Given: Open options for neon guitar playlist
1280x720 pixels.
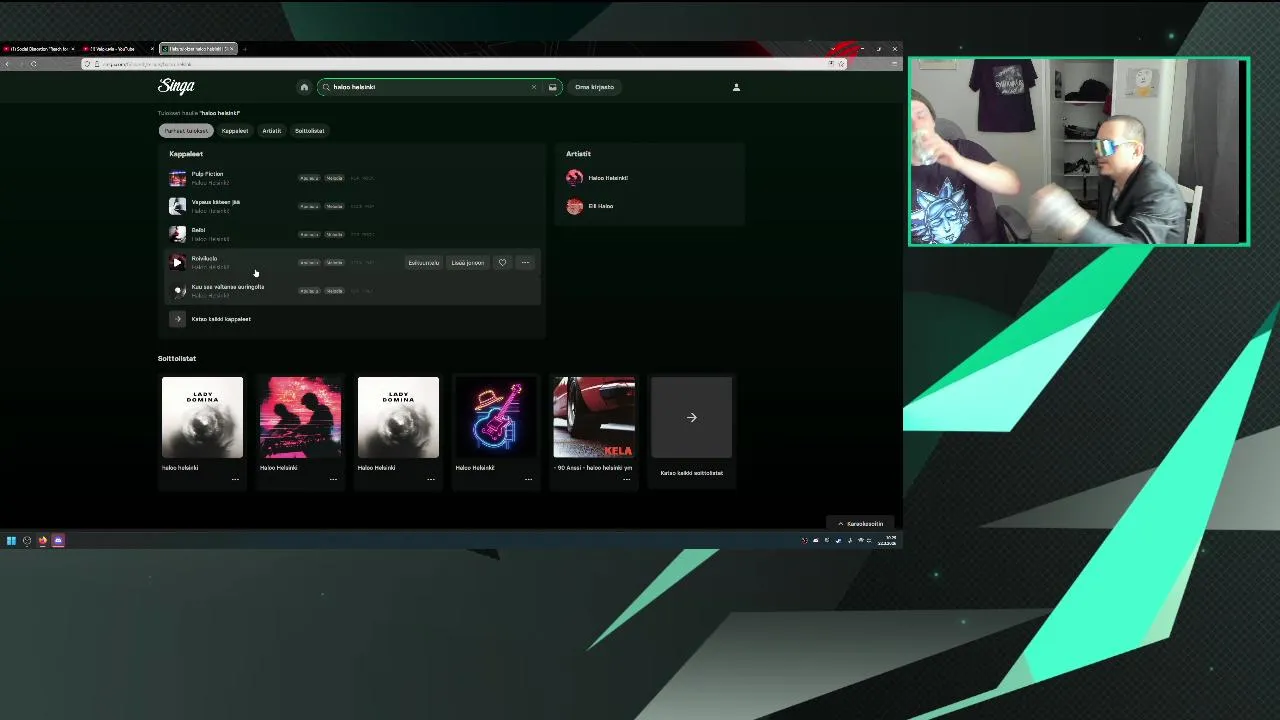Looking at the screenshot, I should point(528,479).
